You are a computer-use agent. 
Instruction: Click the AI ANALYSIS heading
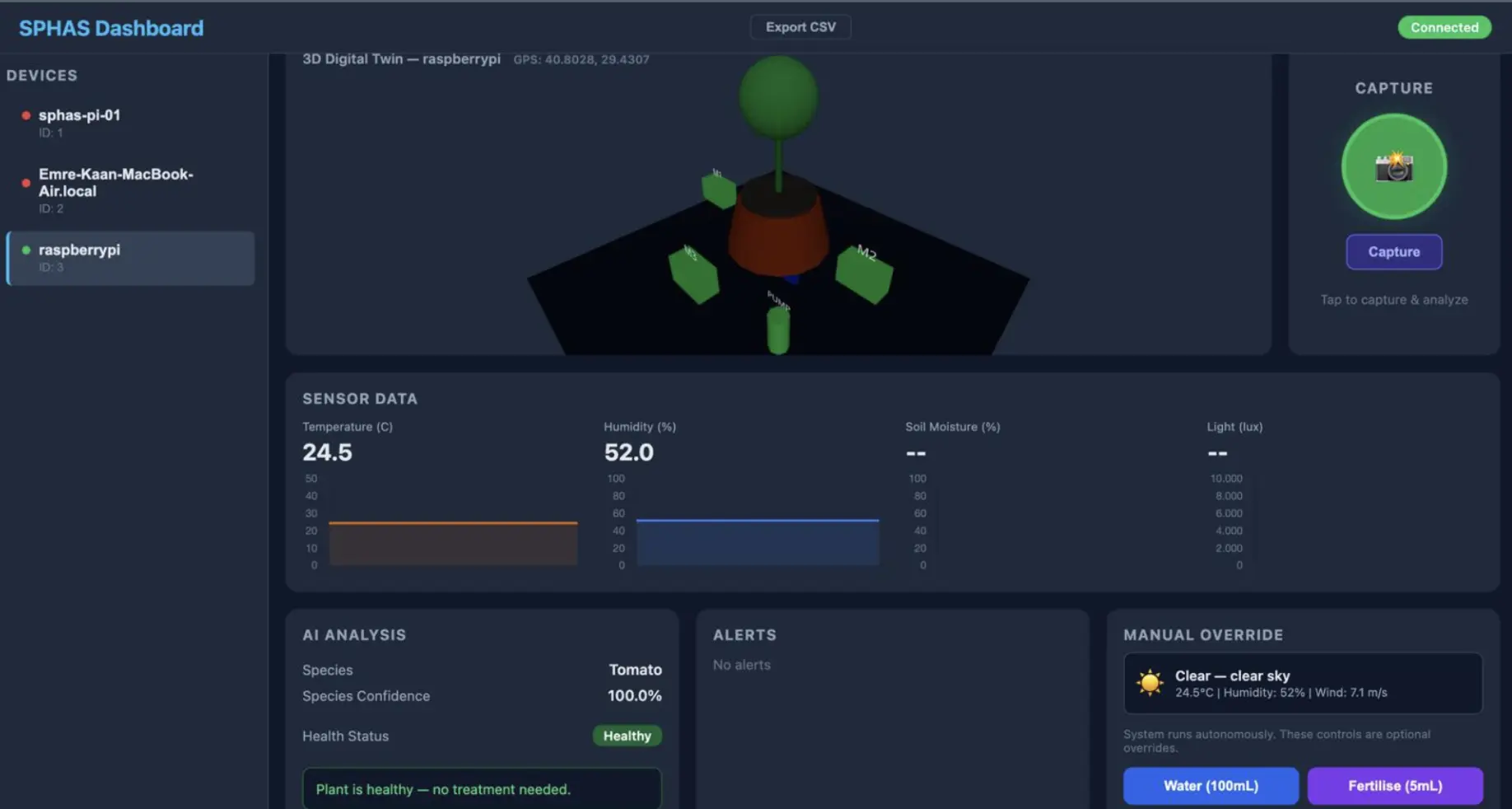354,635
